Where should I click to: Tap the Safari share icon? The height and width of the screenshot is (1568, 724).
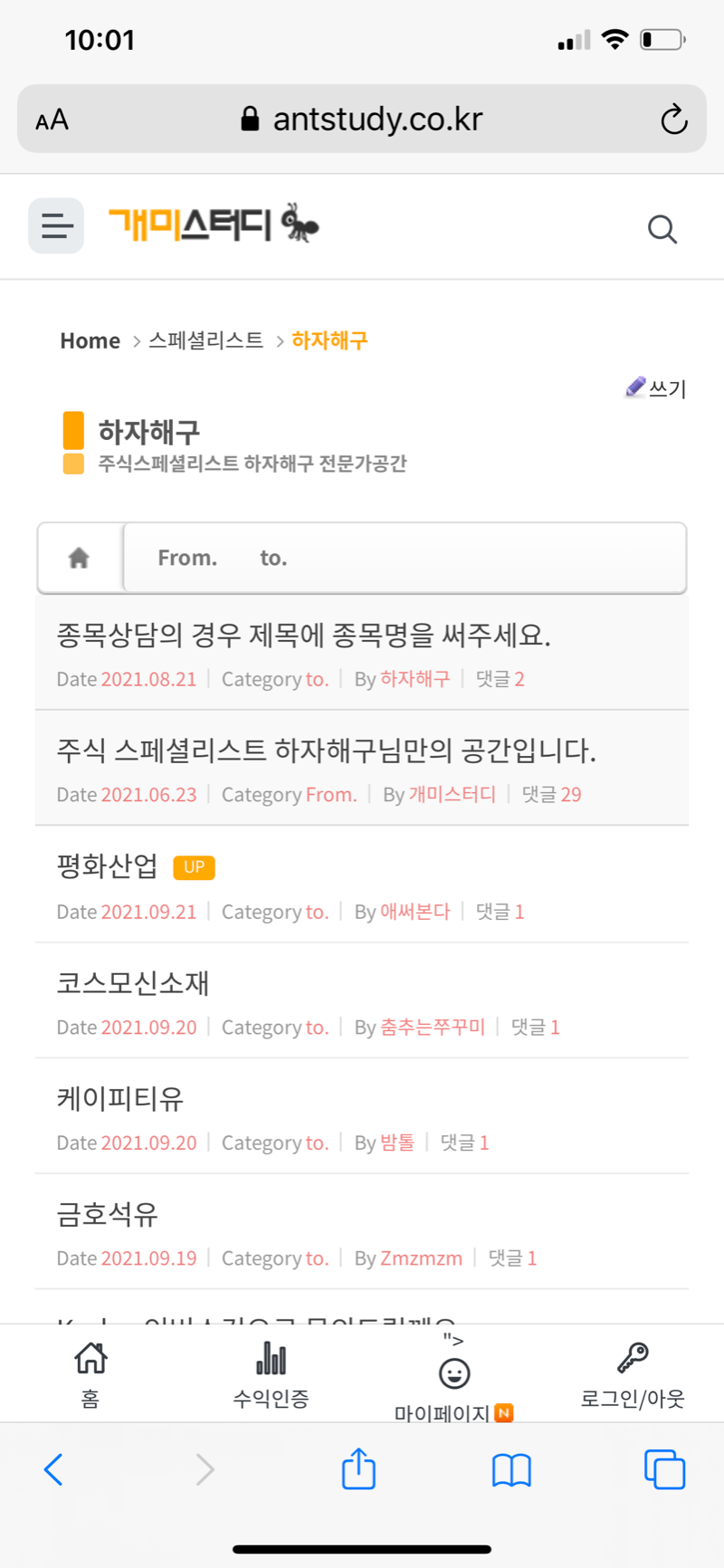(358, 1468)
